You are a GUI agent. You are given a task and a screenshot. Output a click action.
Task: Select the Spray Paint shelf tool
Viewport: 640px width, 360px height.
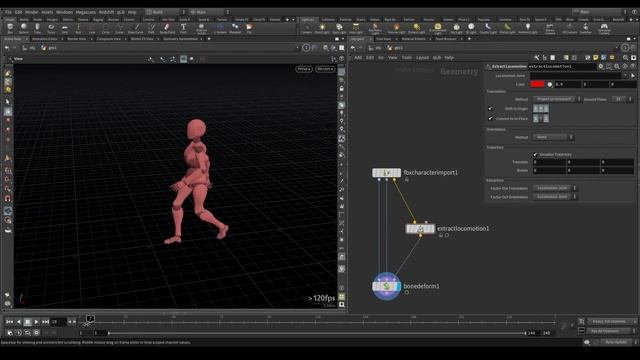click(167, 28)
